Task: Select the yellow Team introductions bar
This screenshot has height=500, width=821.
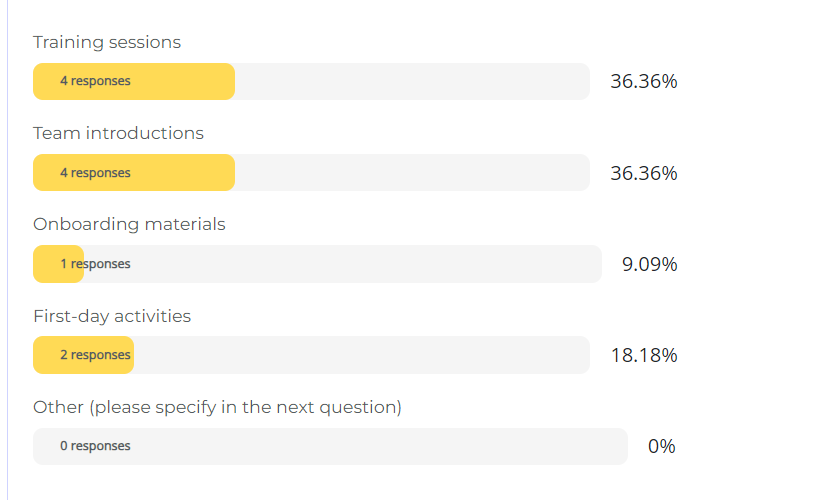Action: 134,173
